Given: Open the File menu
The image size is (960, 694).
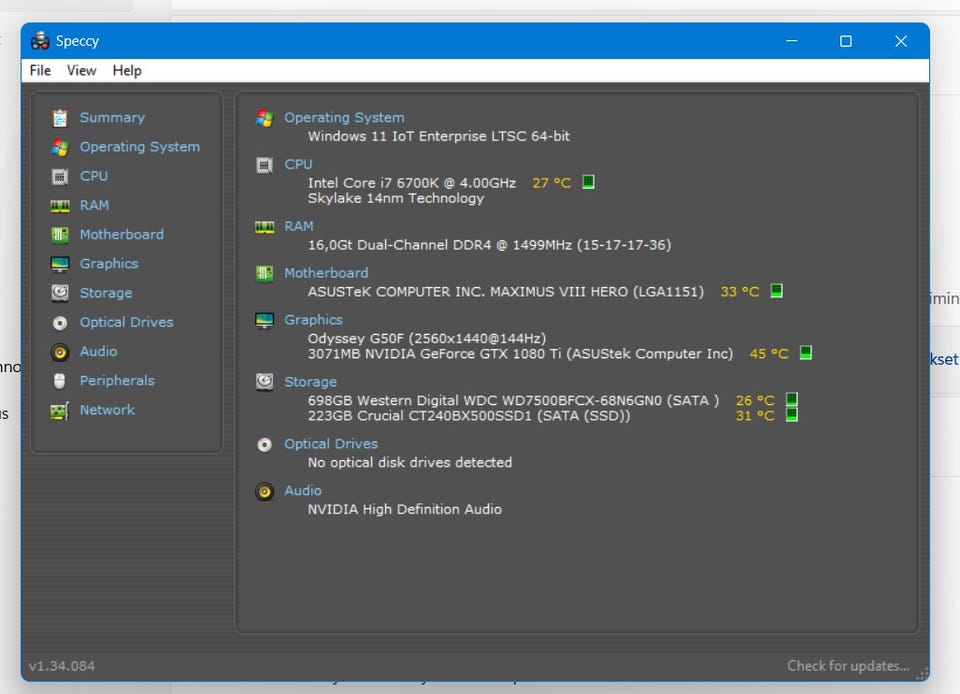Looking at the screenshot, I should pyautogui.click(x=40, y=70).
